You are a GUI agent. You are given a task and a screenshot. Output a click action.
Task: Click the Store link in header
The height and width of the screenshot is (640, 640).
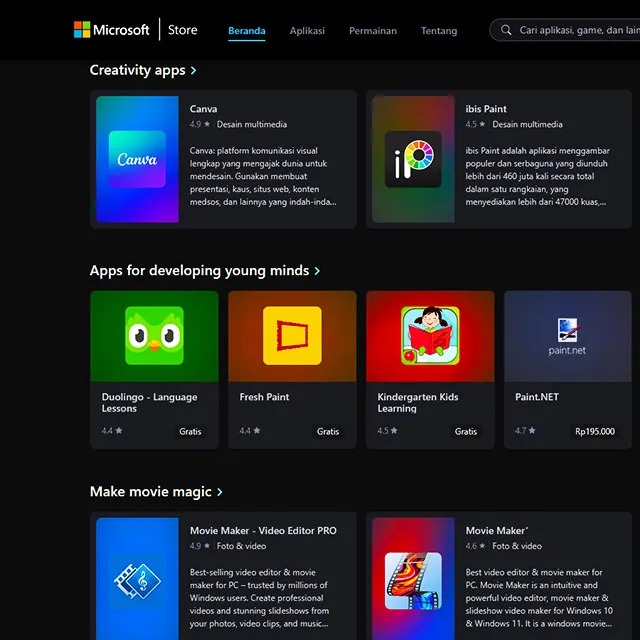pyautogui.click(x=182, y=30)
